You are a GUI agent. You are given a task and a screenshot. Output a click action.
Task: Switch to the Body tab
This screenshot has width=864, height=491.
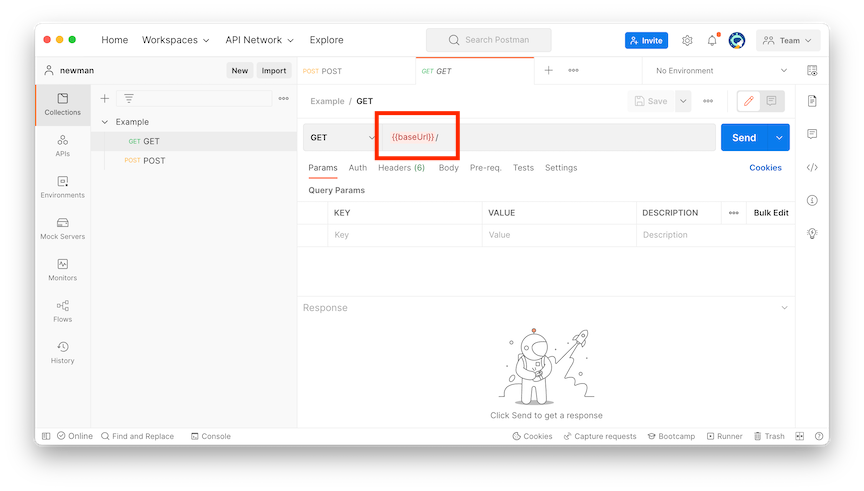[449, 168]
